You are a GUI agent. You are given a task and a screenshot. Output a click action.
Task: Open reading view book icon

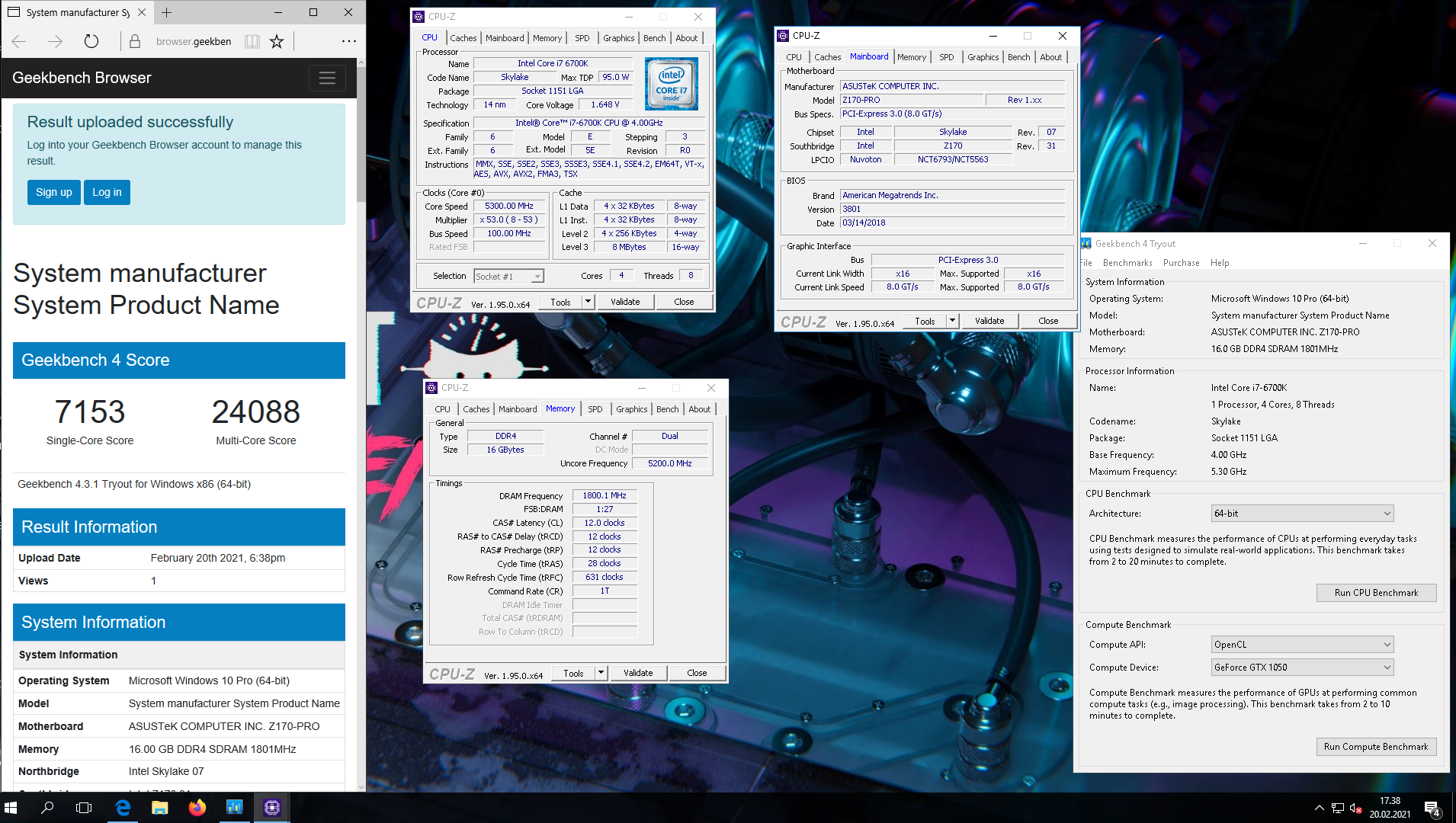[252, 41]
